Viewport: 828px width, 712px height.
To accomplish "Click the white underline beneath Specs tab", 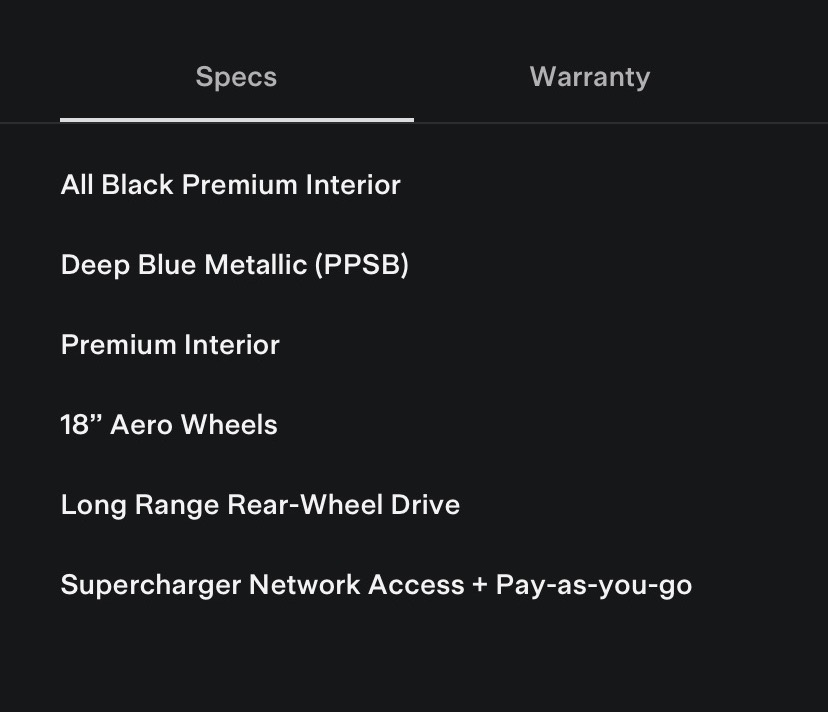I will tap(236, 120).
